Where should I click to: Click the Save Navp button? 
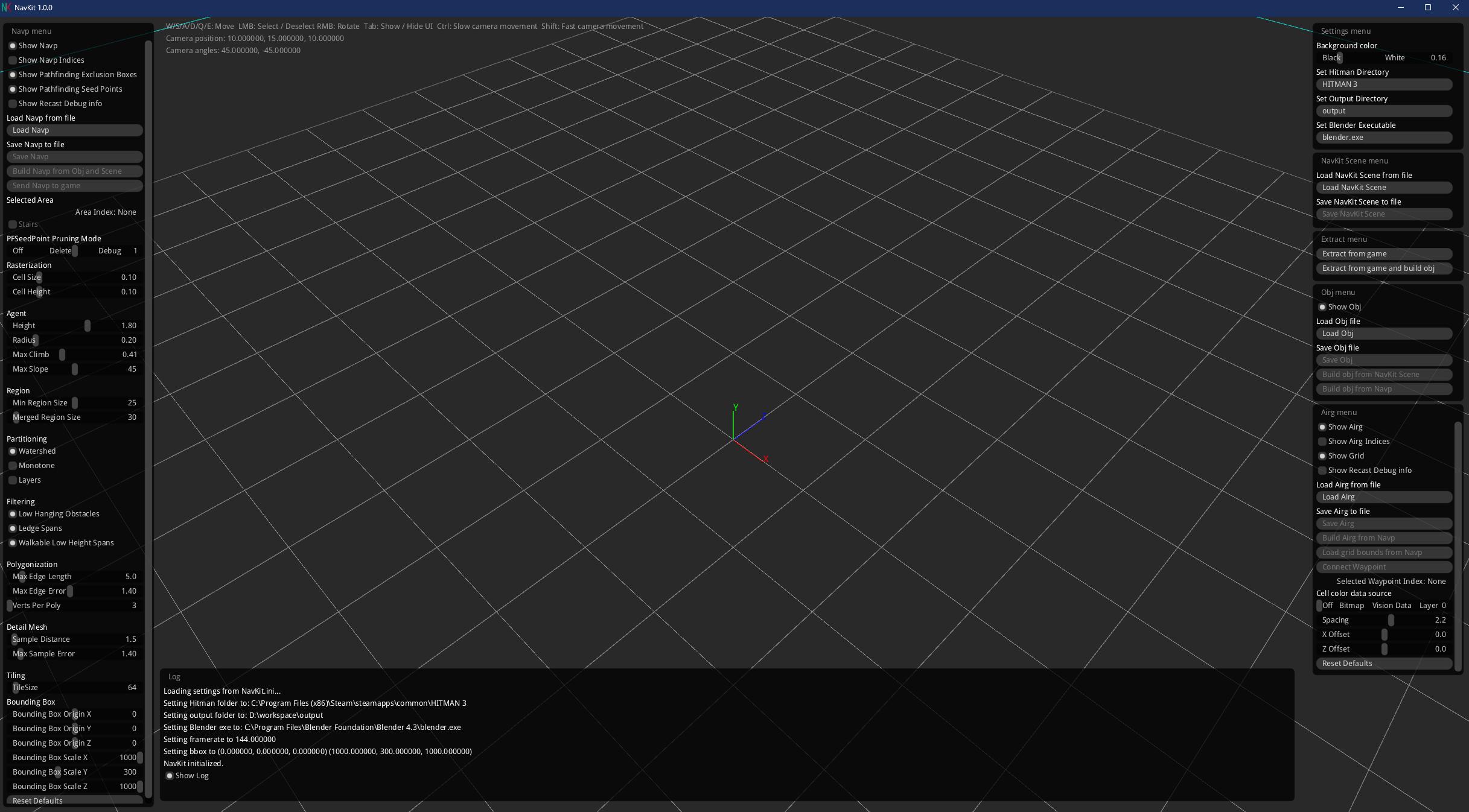click(75, 157)
